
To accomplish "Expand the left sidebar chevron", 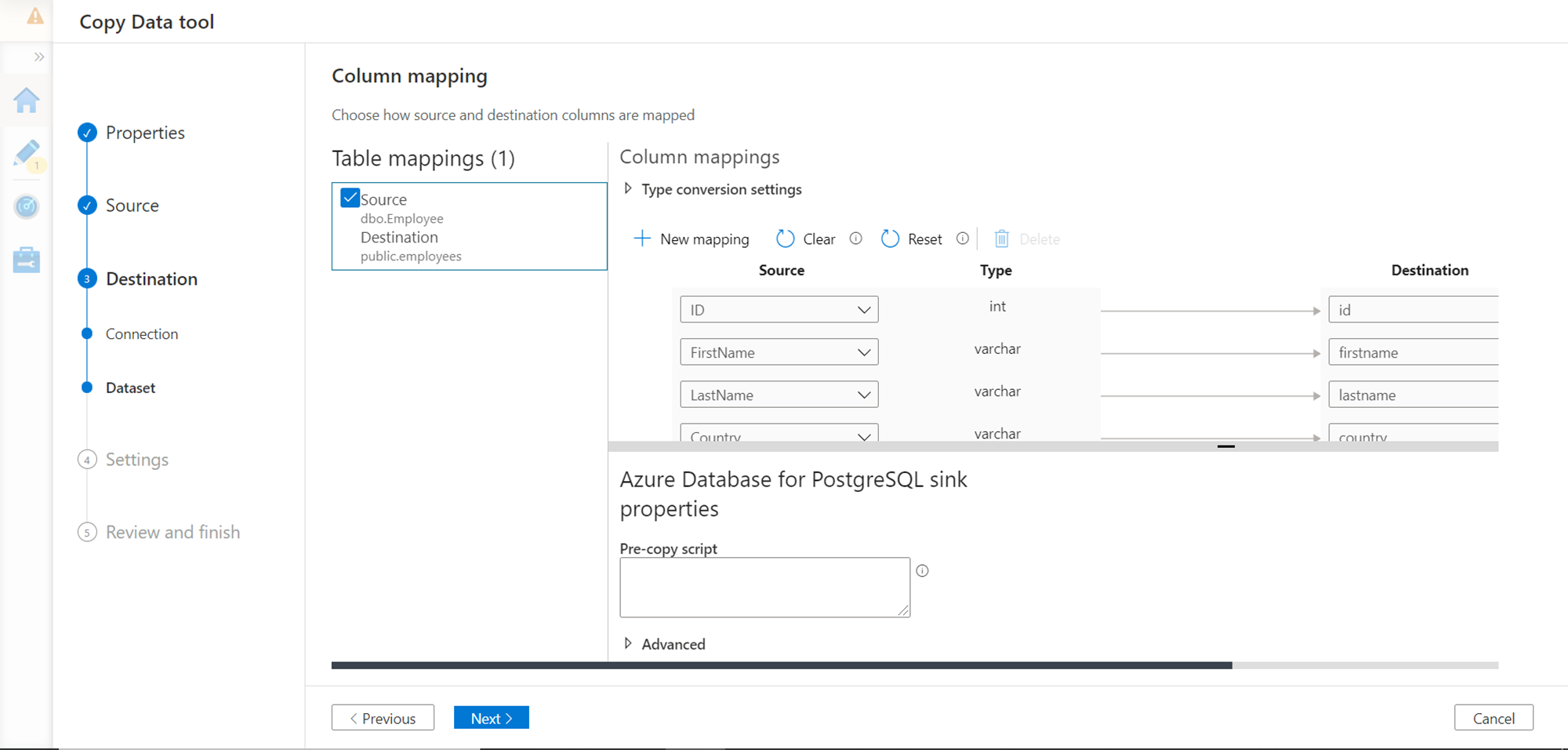I will click(39, 56).
